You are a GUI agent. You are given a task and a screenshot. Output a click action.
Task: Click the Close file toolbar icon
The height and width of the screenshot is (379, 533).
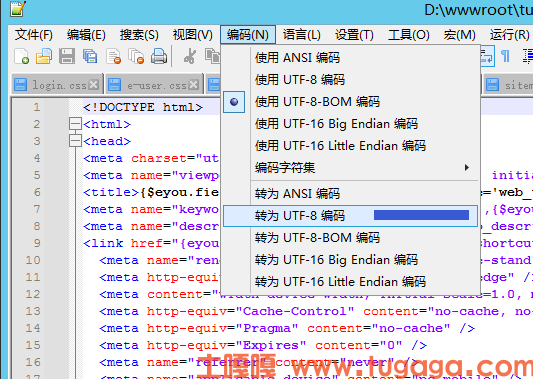(x=113, y=56)
